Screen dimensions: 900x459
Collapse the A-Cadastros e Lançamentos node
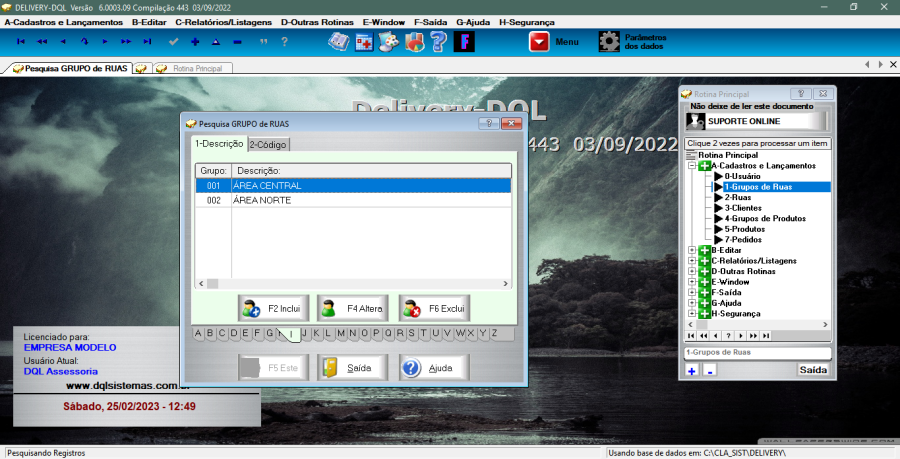tap(692, 166)
